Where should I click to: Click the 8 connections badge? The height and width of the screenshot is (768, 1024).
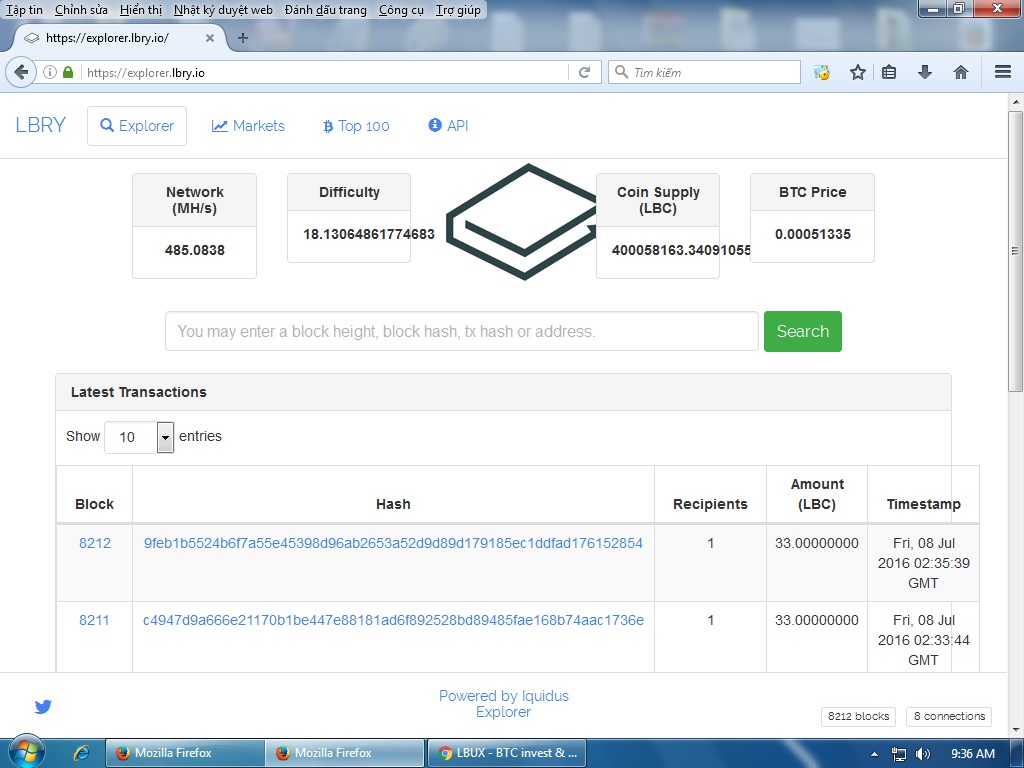tap(949, 716)
